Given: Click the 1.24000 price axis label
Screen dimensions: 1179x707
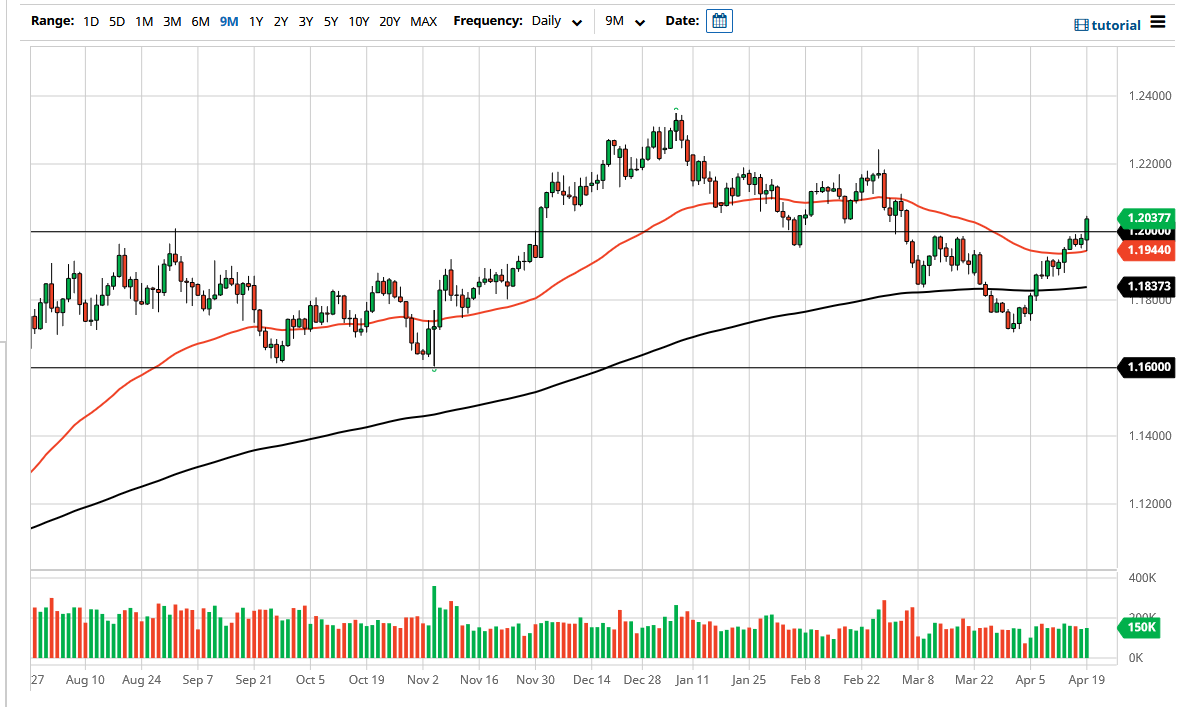Looking at the screenshot, I should pos(1150,96).
